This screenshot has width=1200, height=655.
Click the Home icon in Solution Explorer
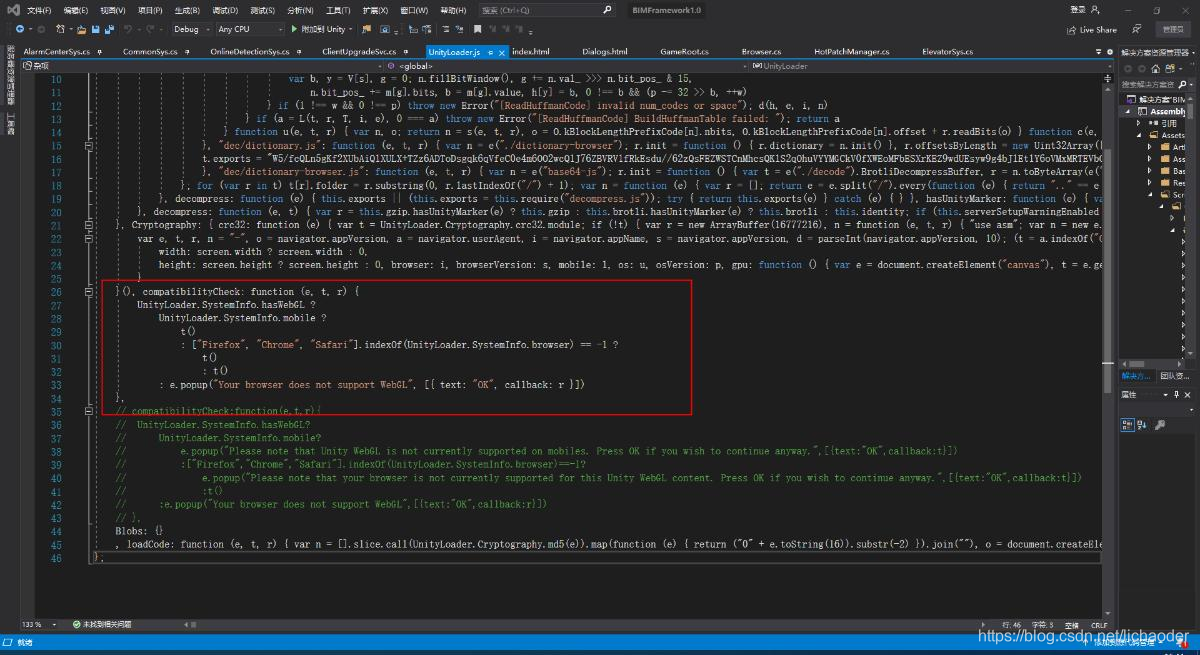pyautogui.click(x=1156, y=68)
